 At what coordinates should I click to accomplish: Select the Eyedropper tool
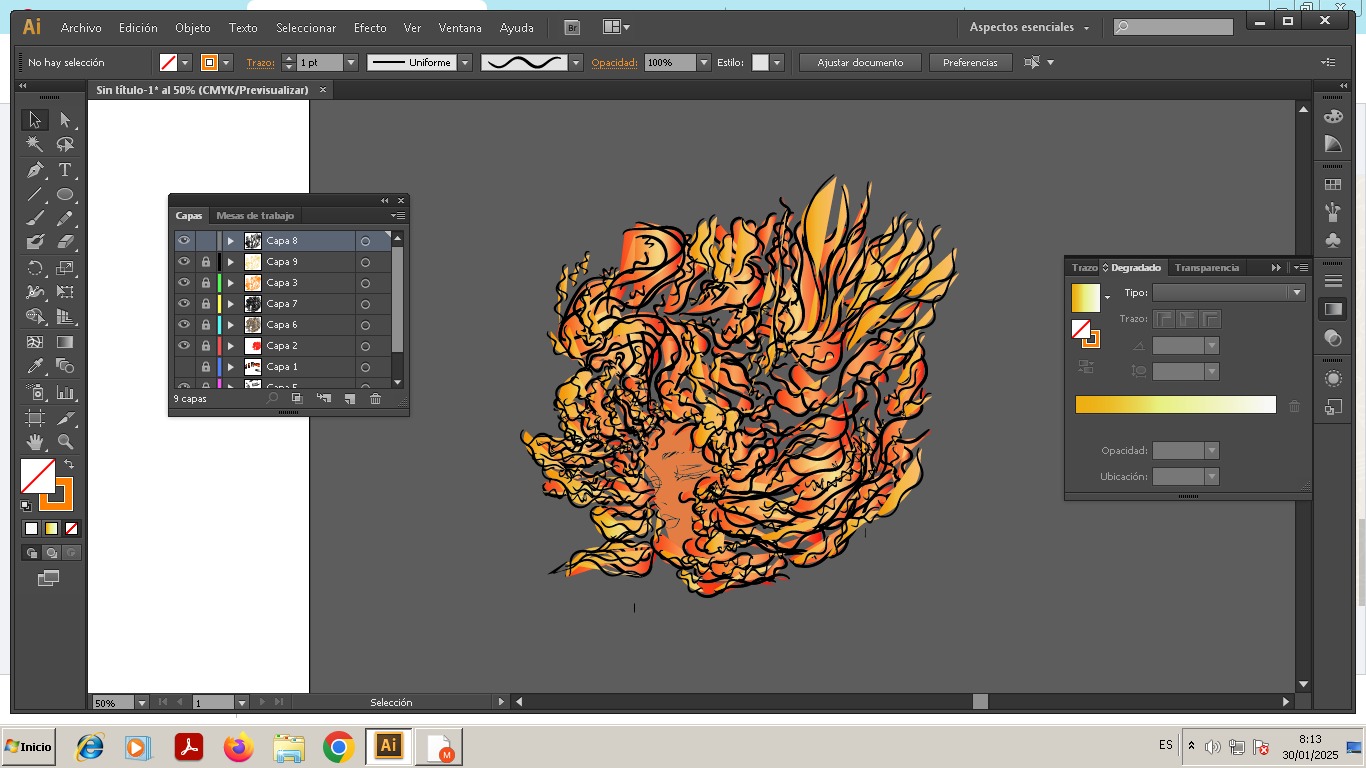pos(35,367)
